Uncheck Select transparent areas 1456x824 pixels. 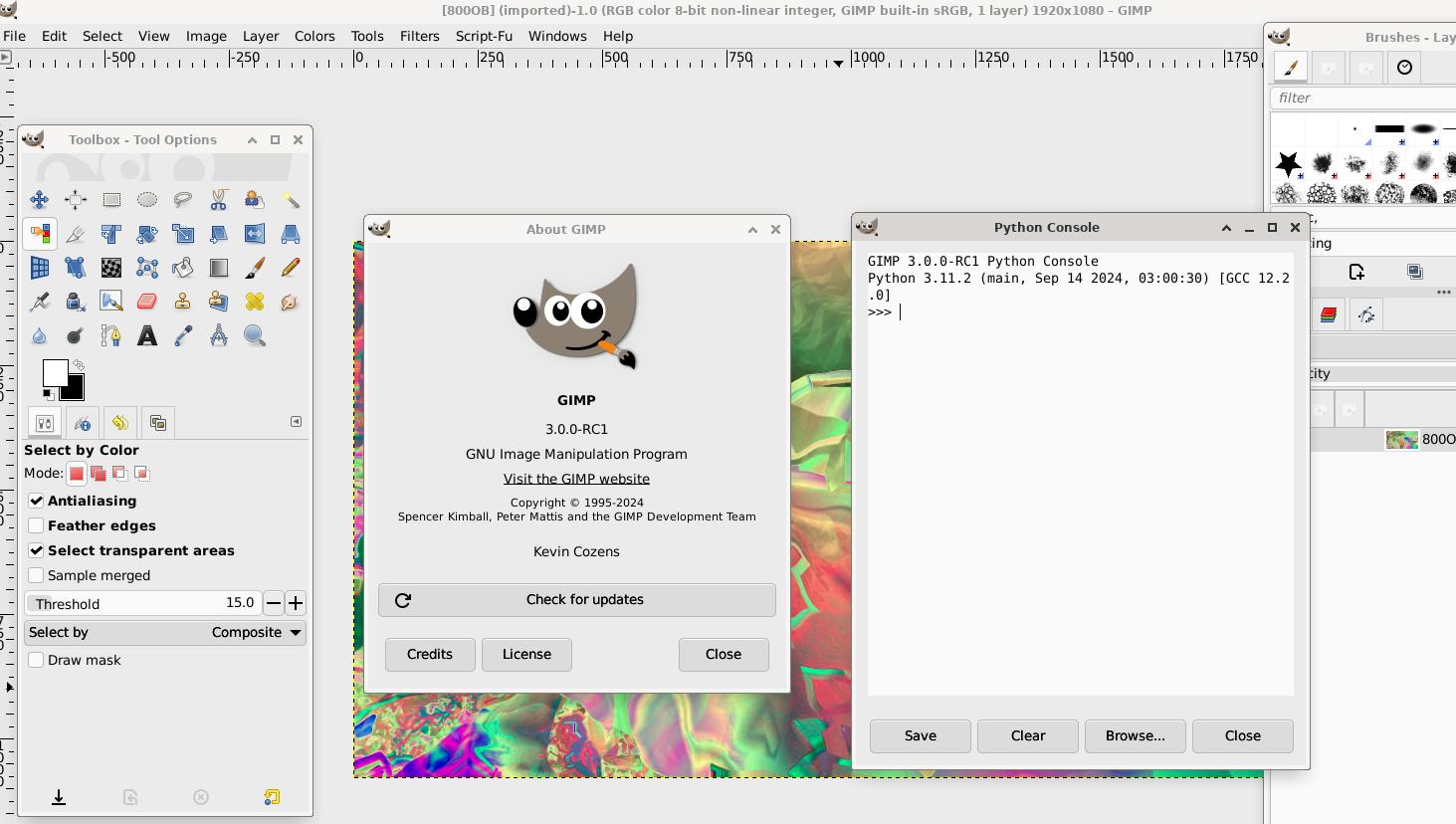pyautogui.click(x=36, y=550)
